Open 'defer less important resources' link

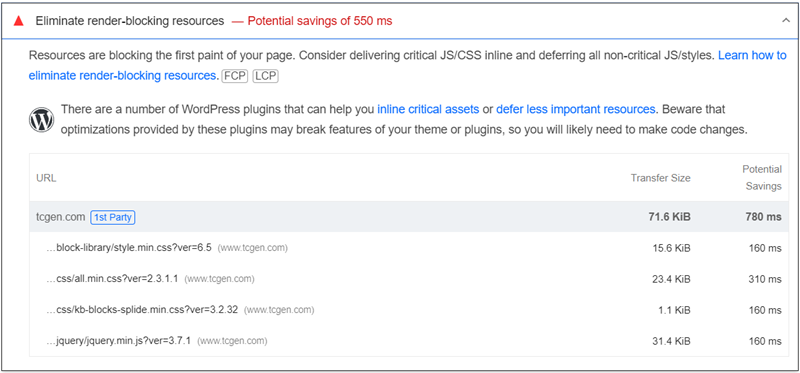click(576, 109)
